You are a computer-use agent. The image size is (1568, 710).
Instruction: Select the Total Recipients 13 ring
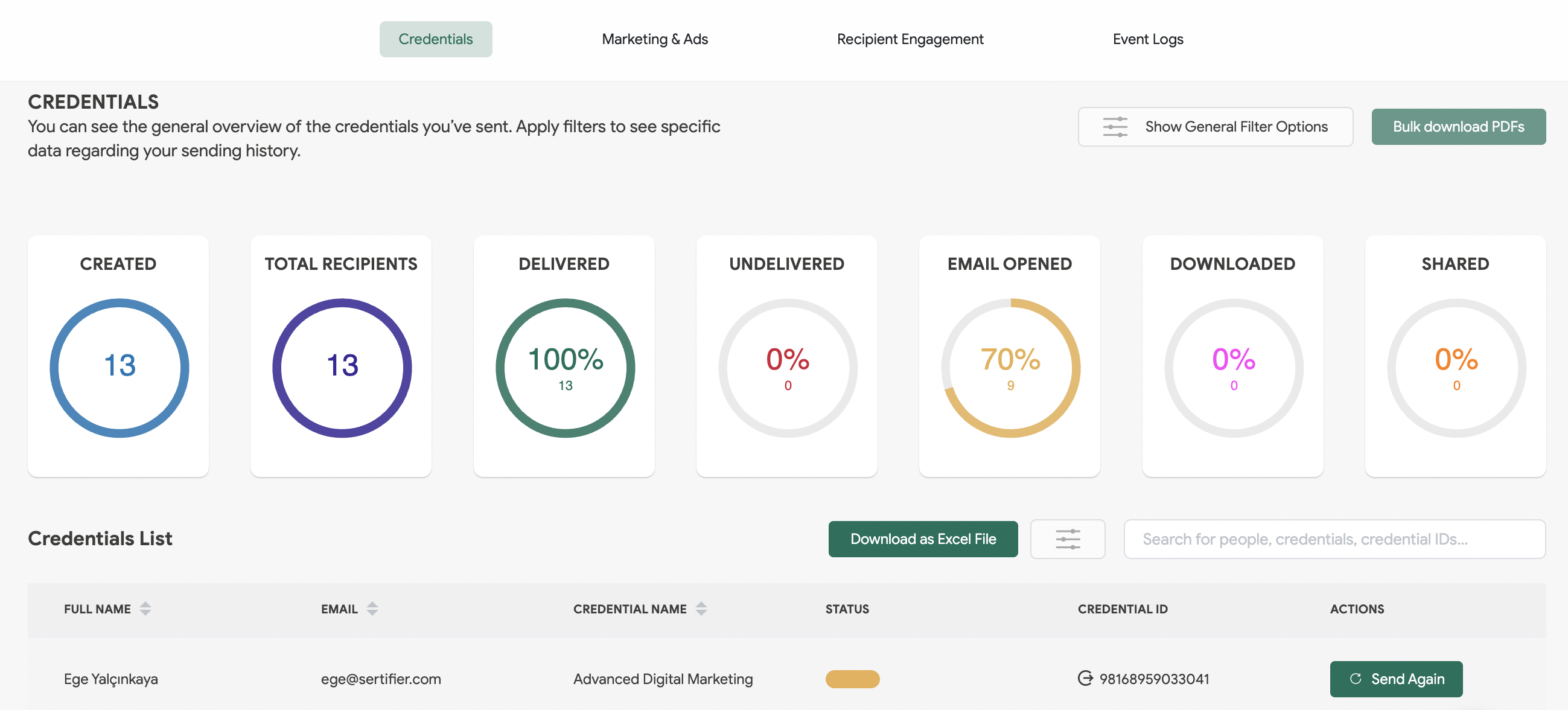tap(342, 367)
